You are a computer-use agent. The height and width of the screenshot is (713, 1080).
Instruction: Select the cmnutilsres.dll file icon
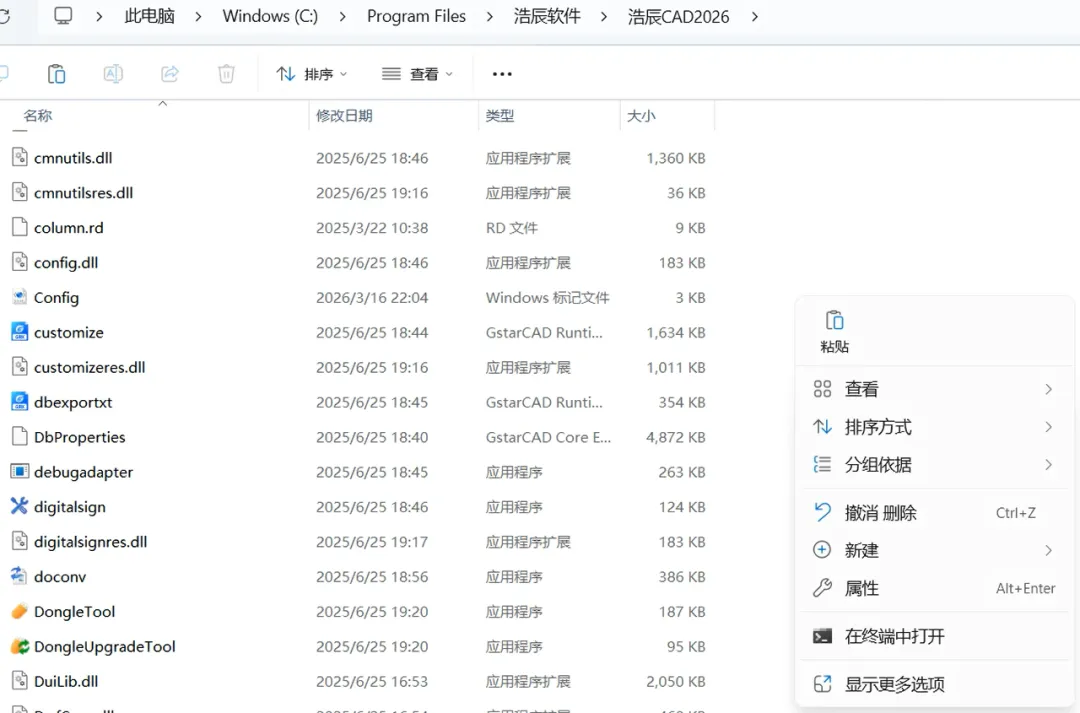(x=19, y=192)
